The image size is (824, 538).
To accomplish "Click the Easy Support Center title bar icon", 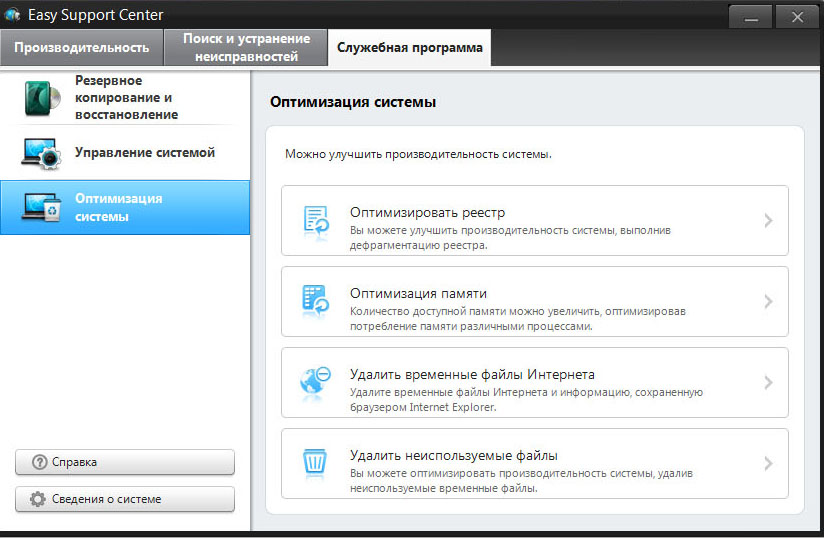I will pos(12,15).
